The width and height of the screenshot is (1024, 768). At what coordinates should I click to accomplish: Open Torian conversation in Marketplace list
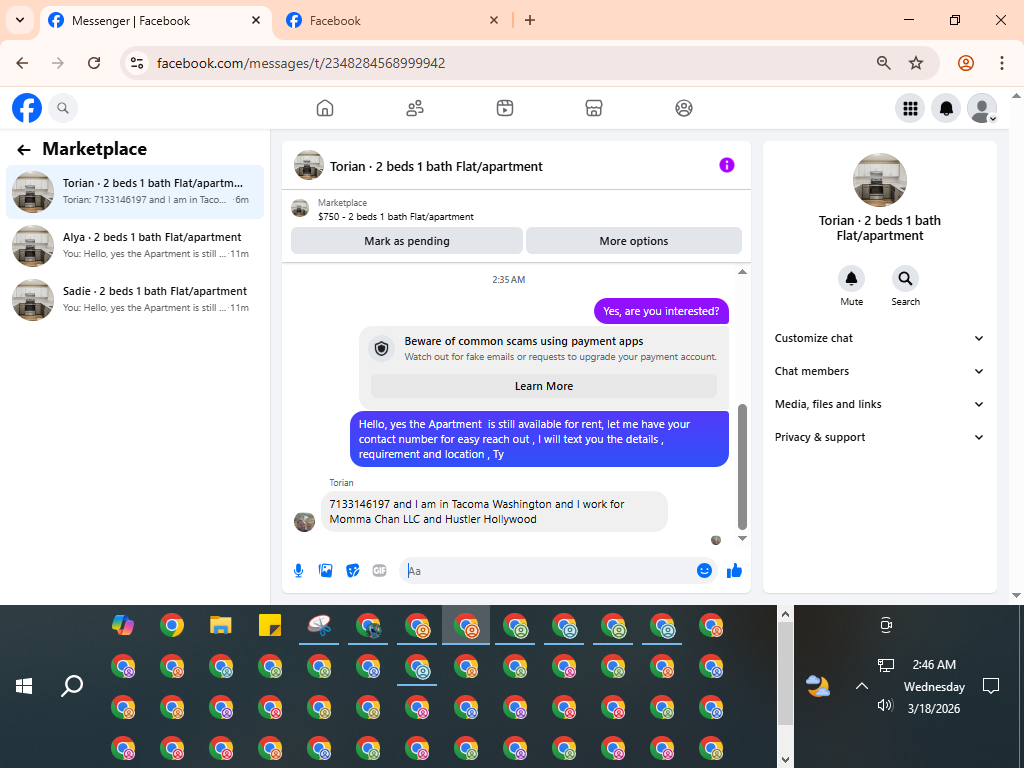(x=135, y=192)
